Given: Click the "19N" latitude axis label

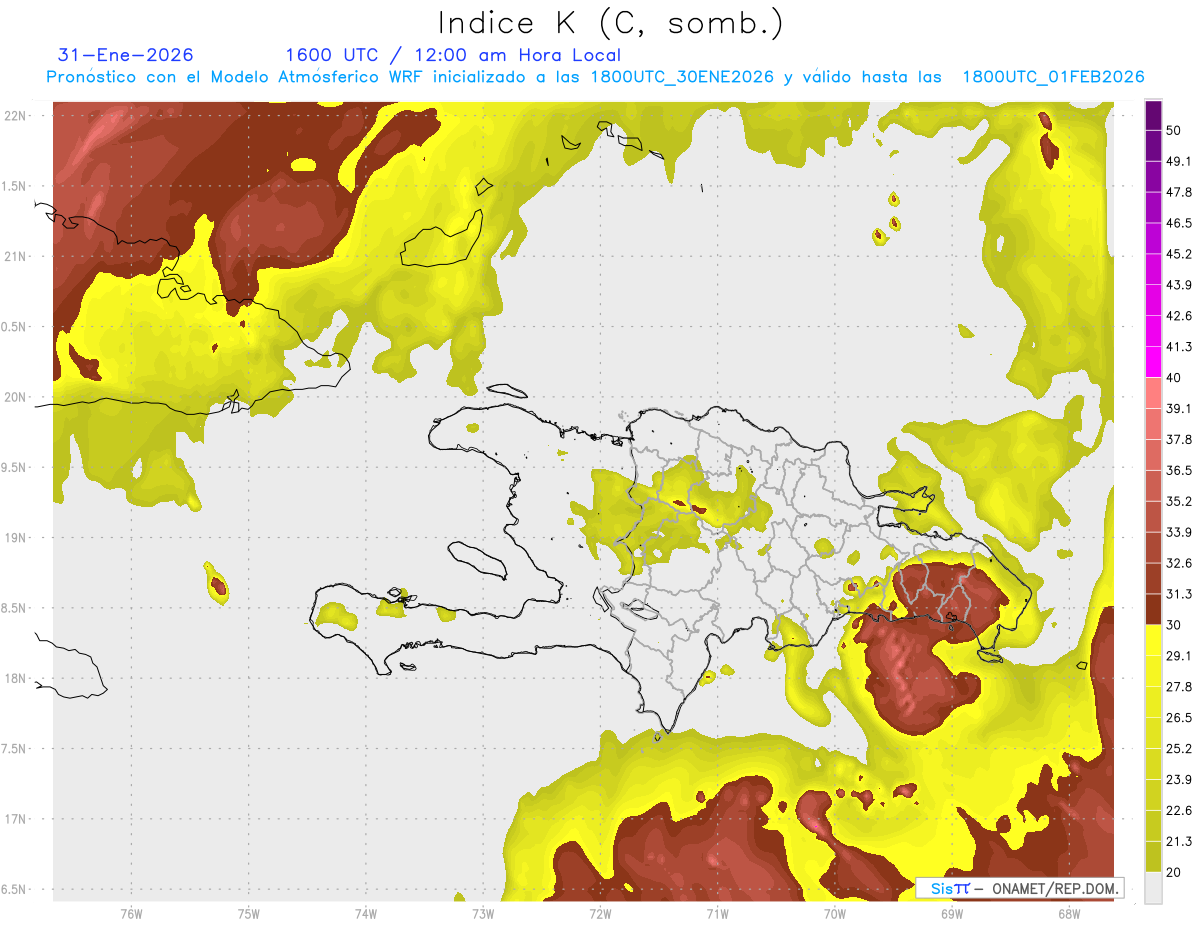Looking at the screenshot, I should point(16,537).
